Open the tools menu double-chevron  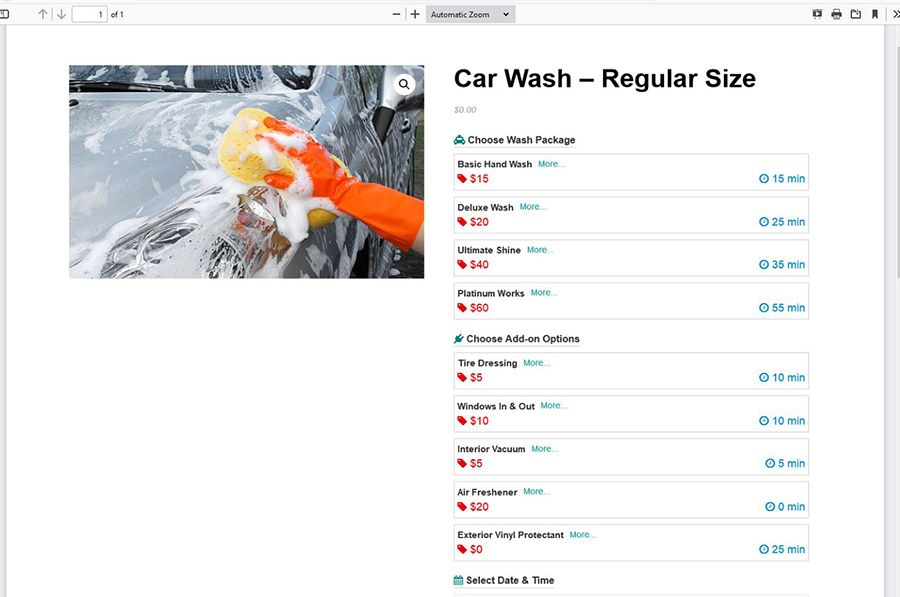(x=895, y=14)
